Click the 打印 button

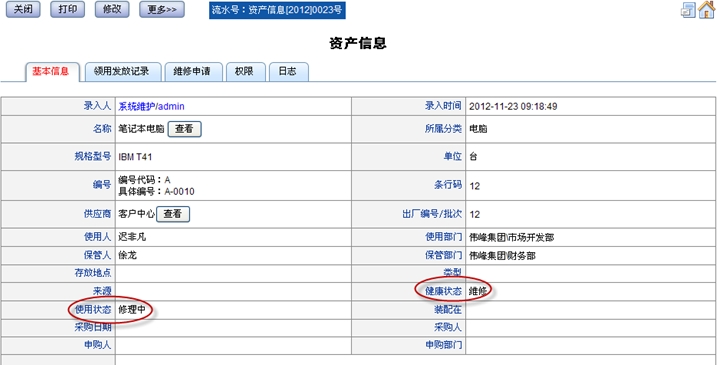[67, 9]
